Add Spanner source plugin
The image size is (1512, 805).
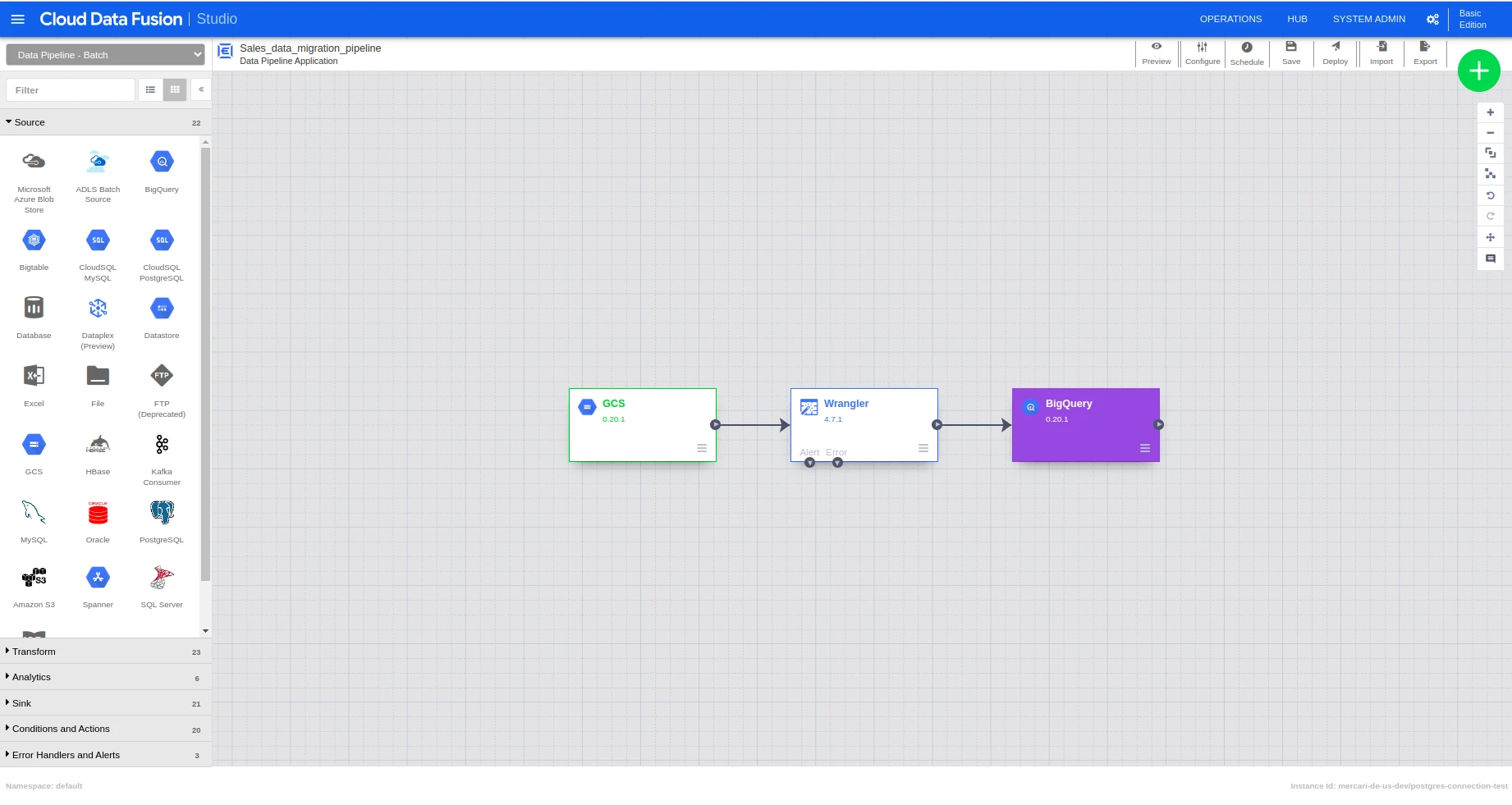98,588
